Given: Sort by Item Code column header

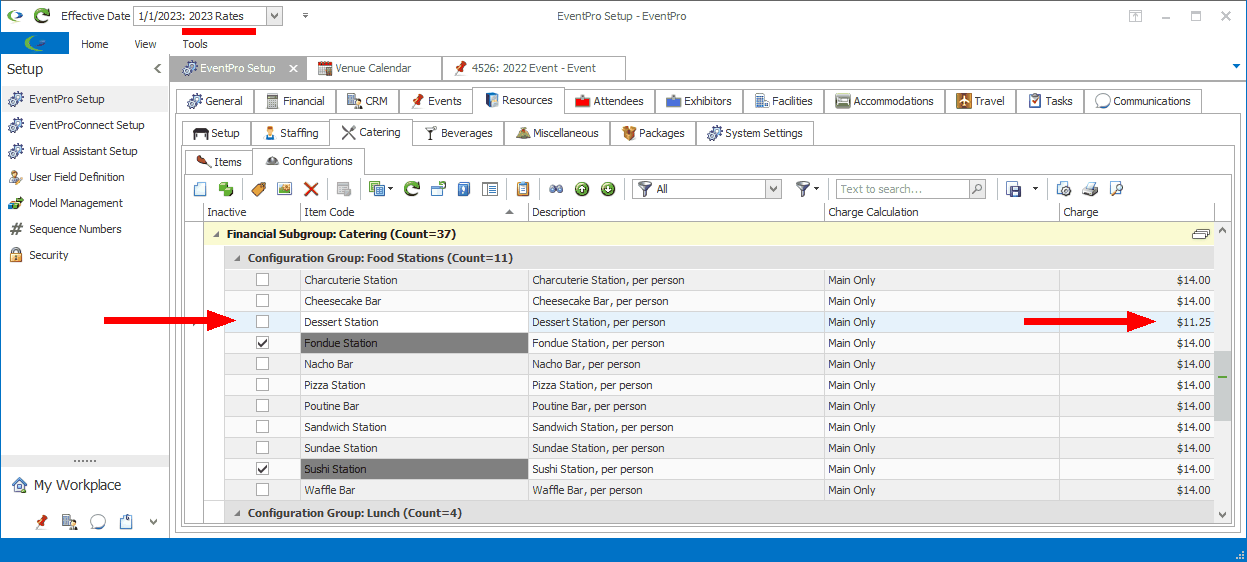Looking at the screenshot, I should (x=414, y=212).
